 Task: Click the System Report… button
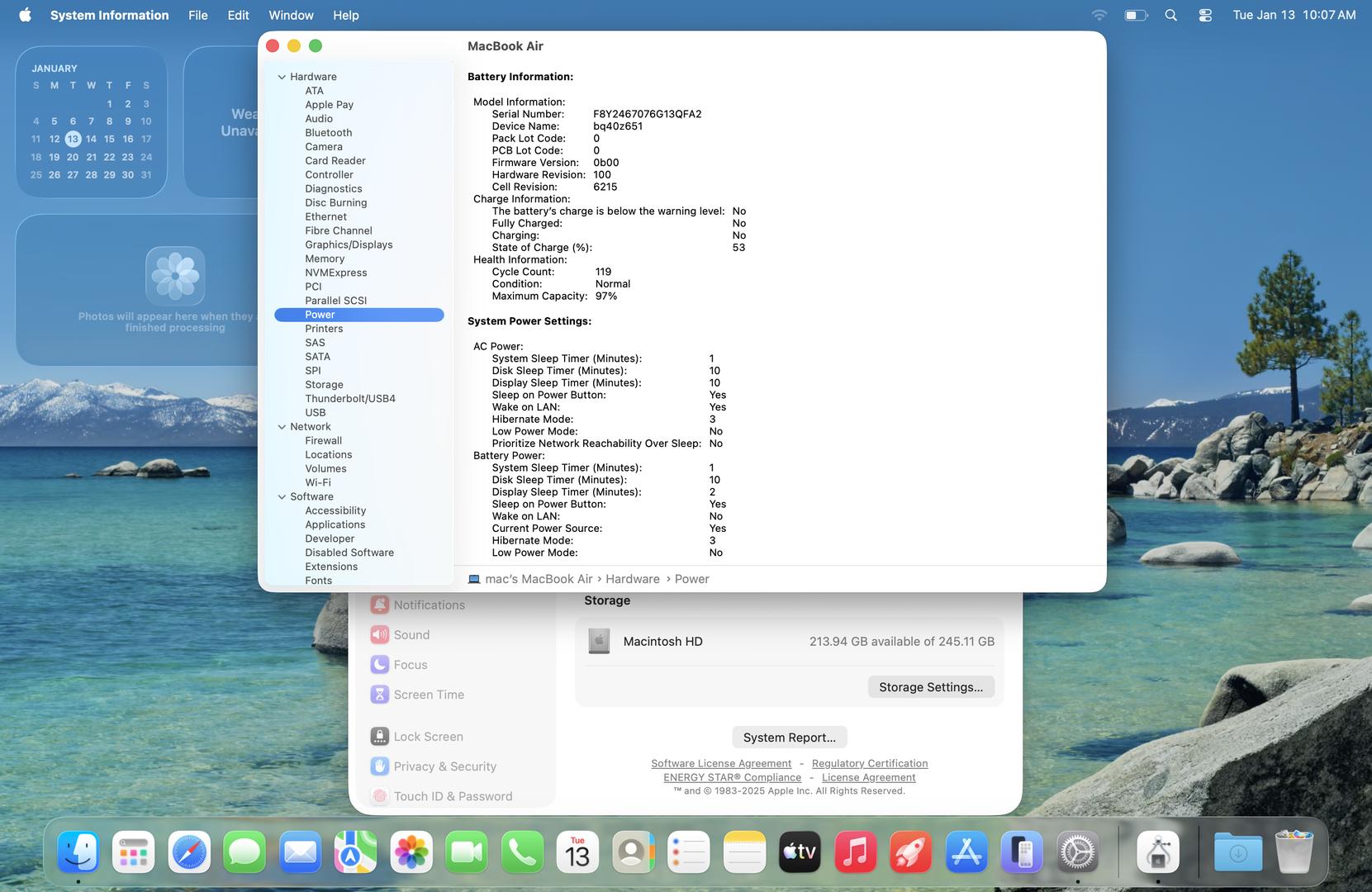[x=789, y=738]
